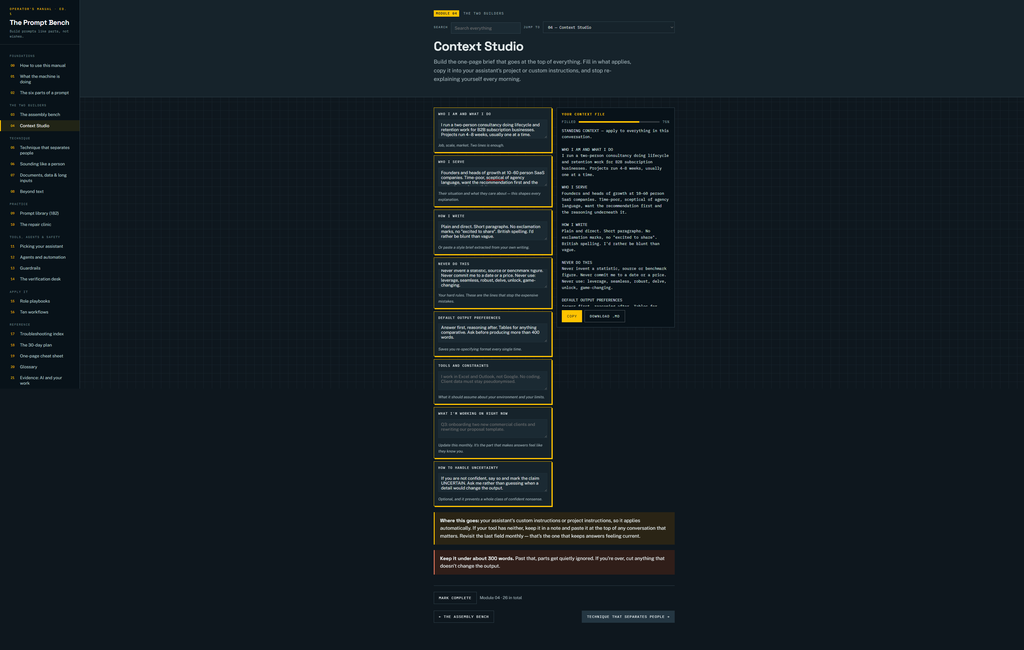Click the Search everything field
Viewport: 1024px width, 650px height.
[x=485, y=27]
